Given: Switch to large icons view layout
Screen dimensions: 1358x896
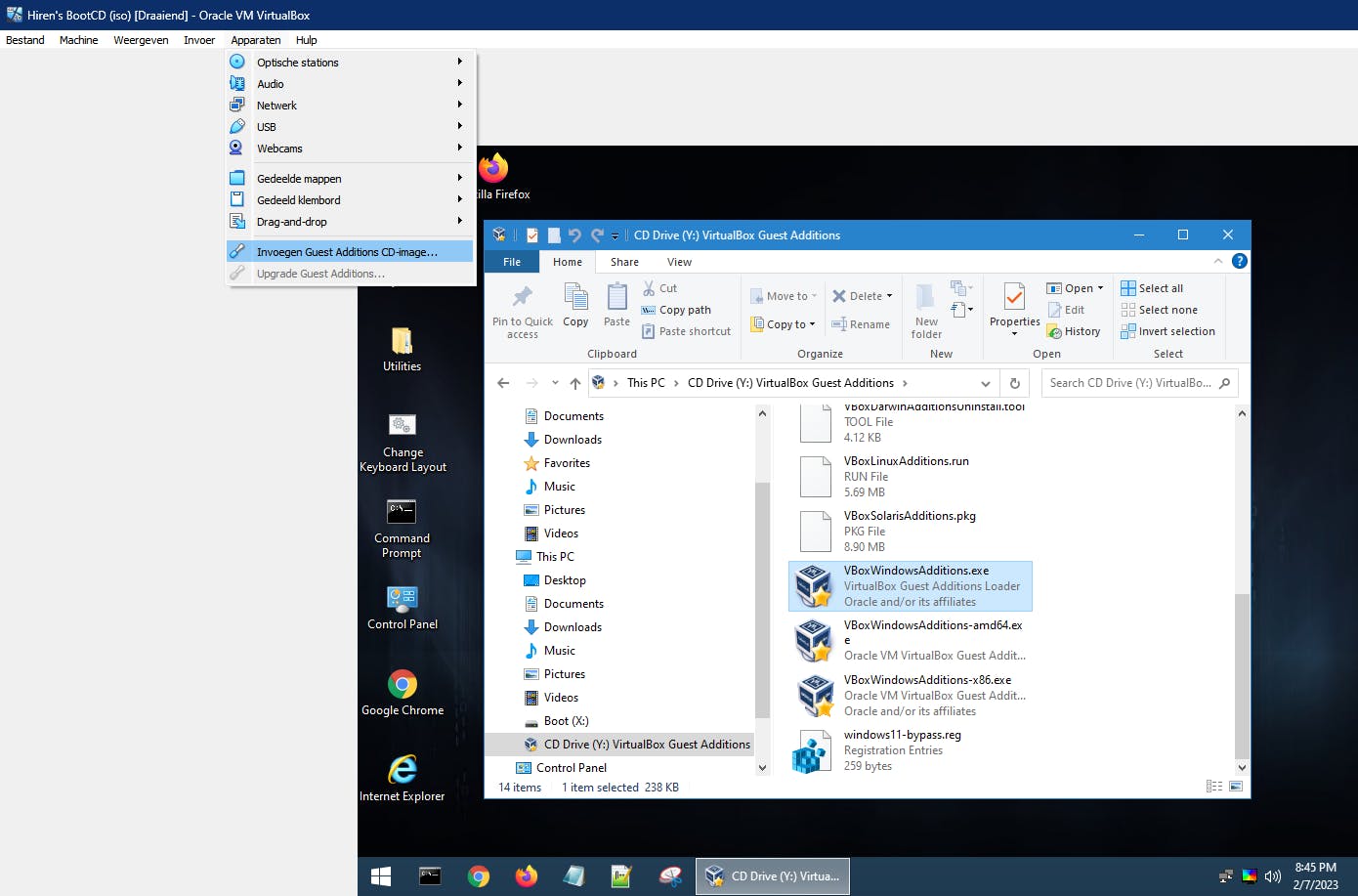Looking at the screenshot, I should (1236, 787).
